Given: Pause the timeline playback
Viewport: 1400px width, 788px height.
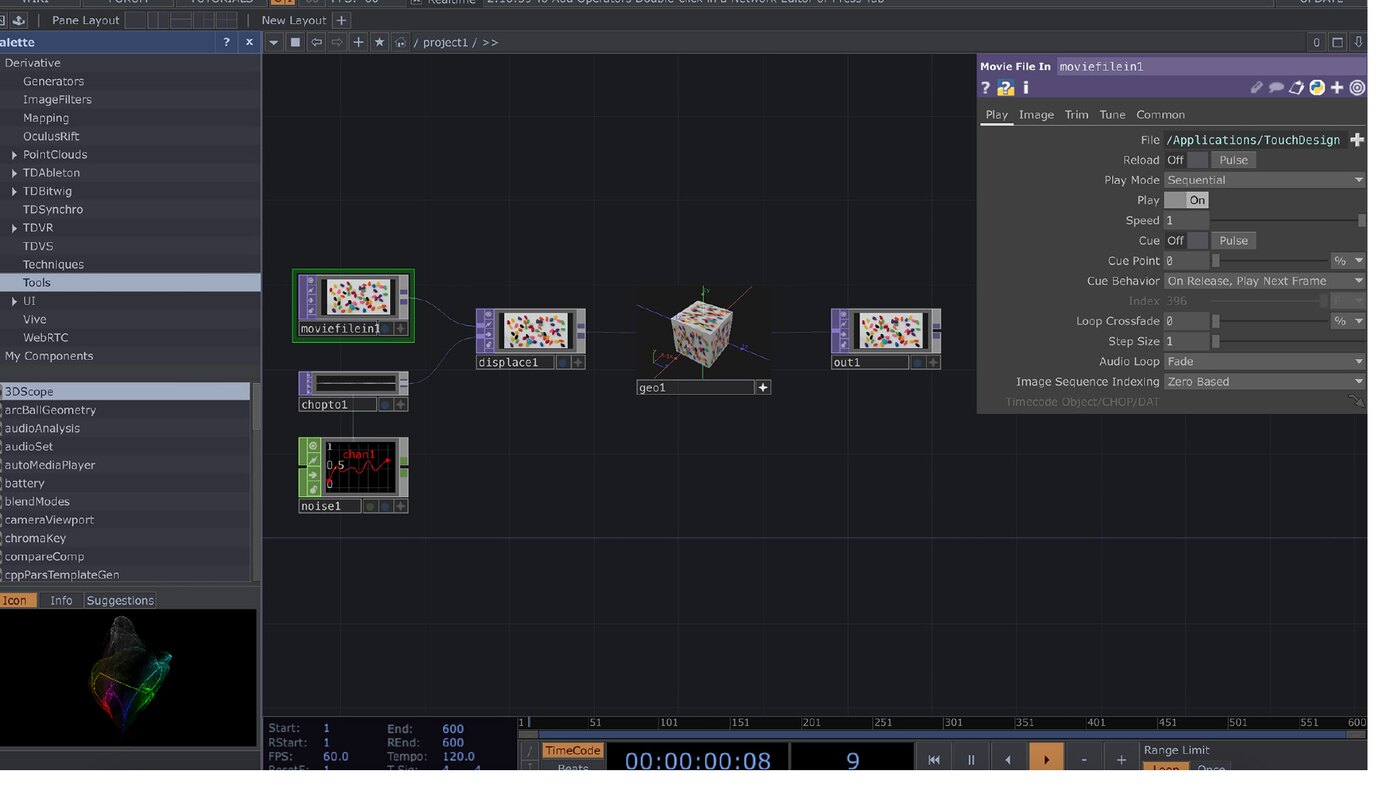Looking at the screenshot, I should [x=971, y=760].
